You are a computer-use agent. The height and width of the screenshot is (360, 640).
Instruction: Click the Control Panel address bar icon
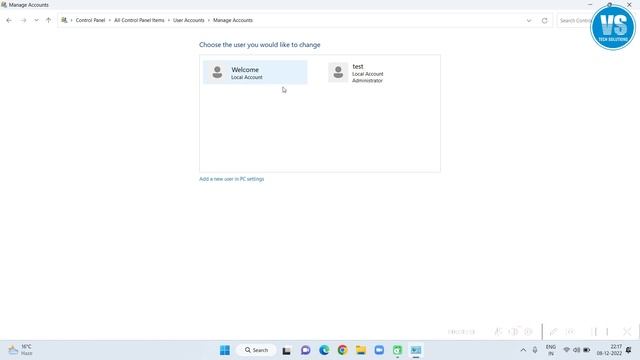point(64,20)
